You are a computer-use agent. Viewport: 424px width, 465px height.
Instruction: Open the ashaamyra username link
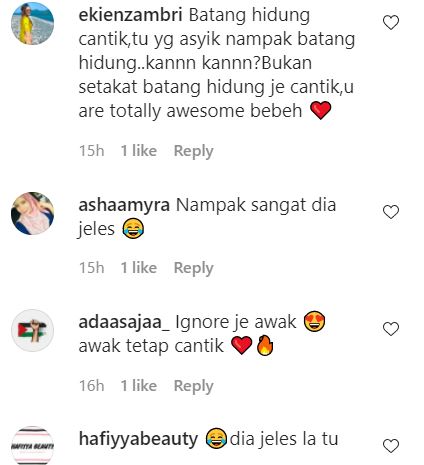[x=124, y=205]
